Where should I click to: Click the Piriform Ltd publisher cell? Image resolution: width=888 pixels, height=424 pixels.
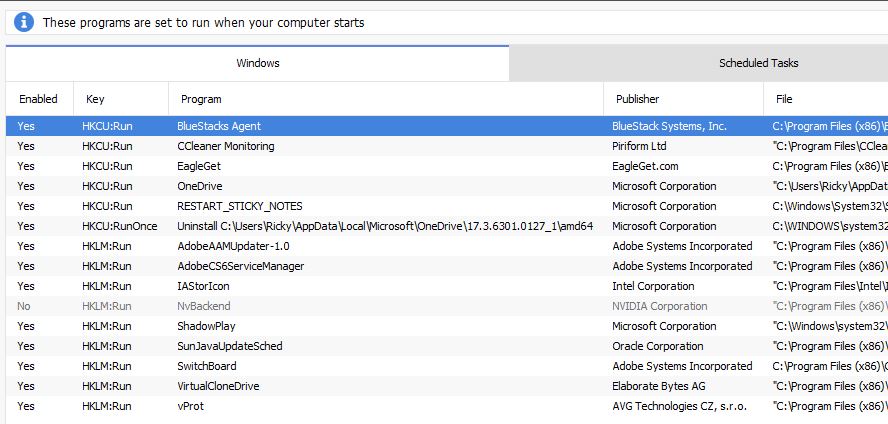(639, 146)
